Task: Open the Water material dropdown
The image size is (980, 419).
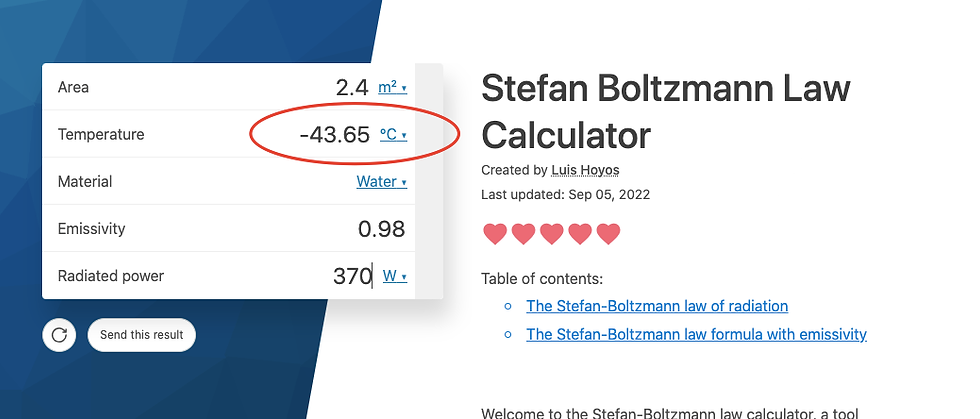Action: click(x=382, y=182)
